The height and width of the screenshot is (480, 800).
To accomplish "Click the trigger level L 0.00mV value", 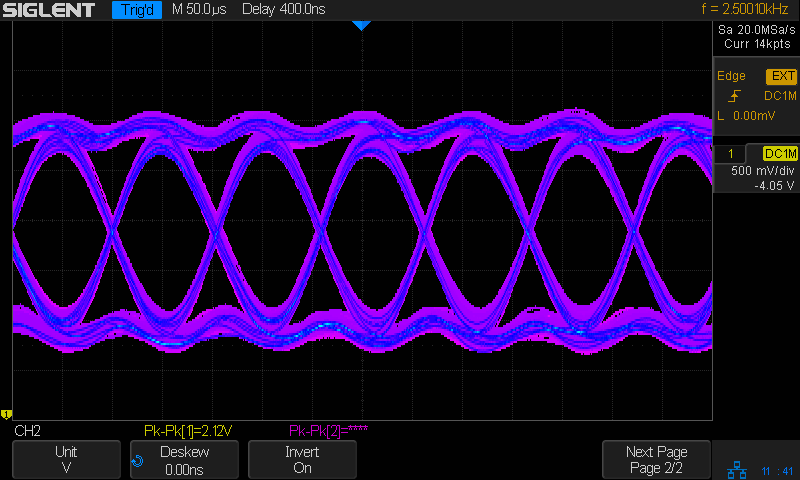I will tap(741, 116).
